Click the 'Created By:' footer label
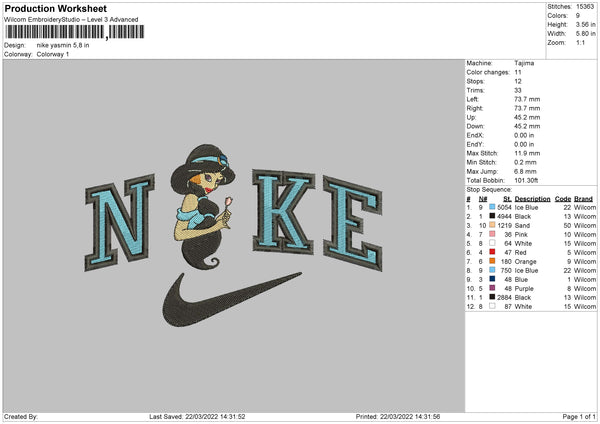Viewport: 600px width, 424px height. coord(21,416)
